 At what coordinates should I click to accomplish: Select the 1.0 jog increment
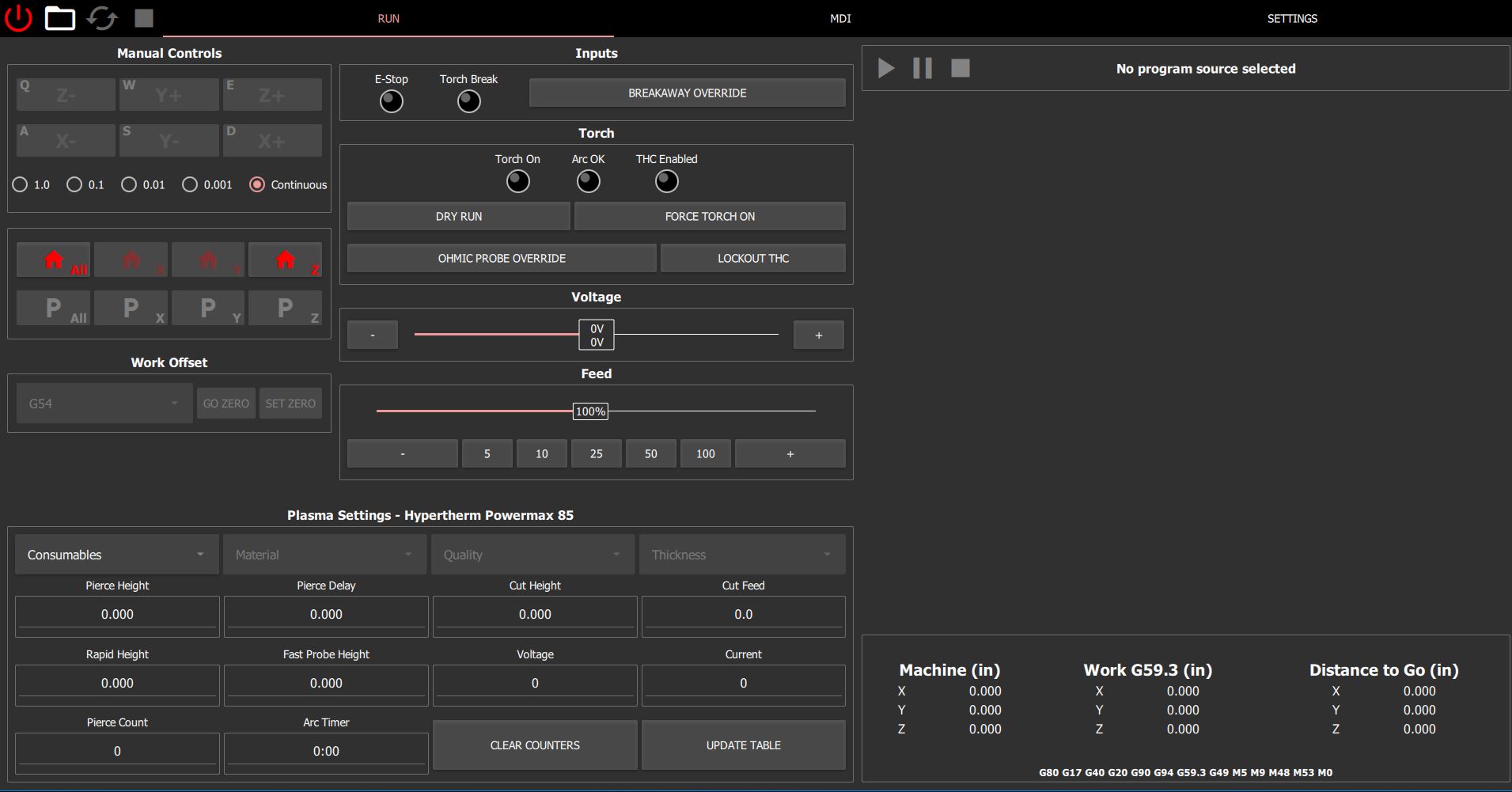pos(31,184)
